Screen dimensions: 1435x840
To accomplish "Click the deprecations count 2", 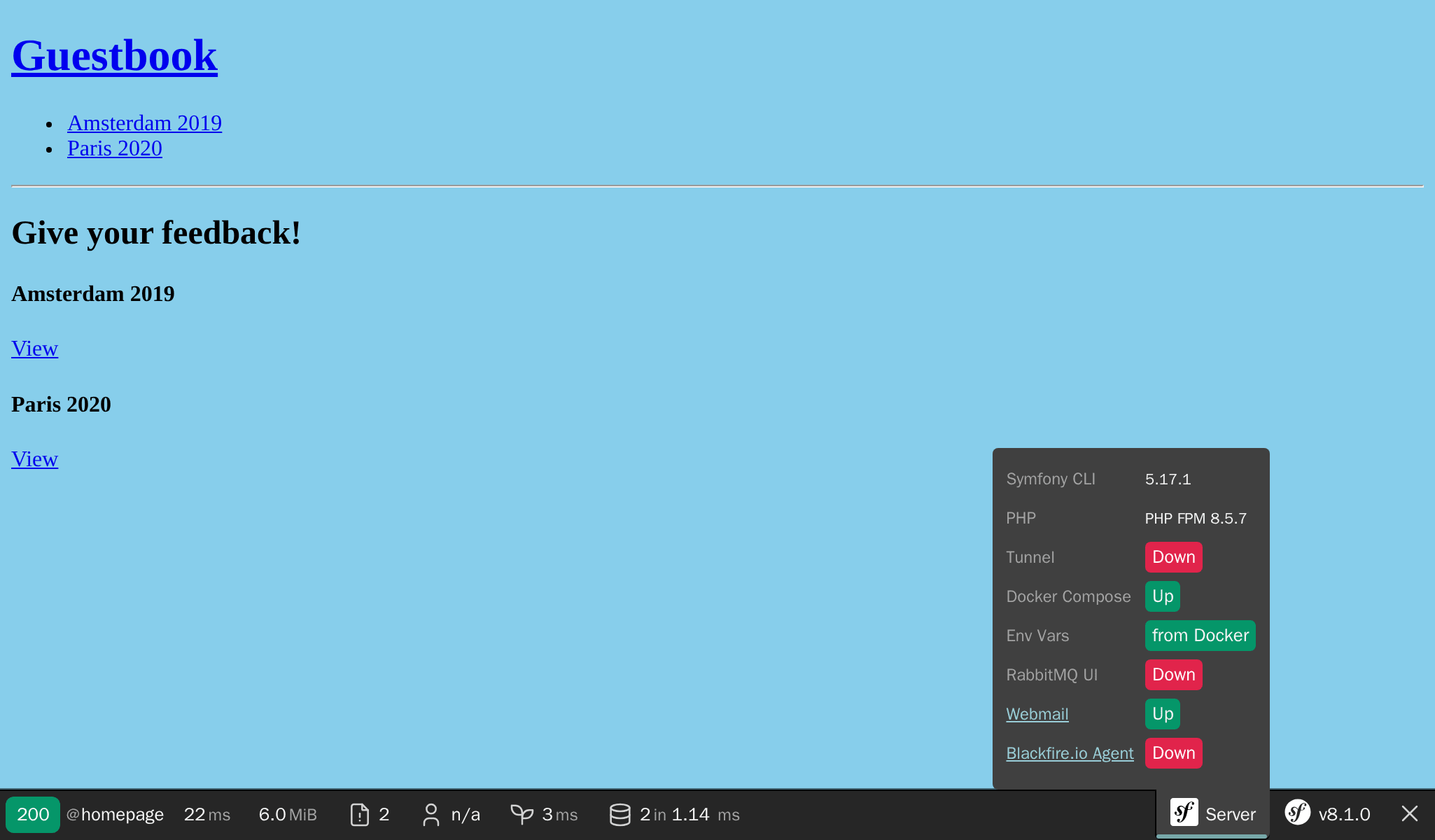I will click(x=384, y=815).
